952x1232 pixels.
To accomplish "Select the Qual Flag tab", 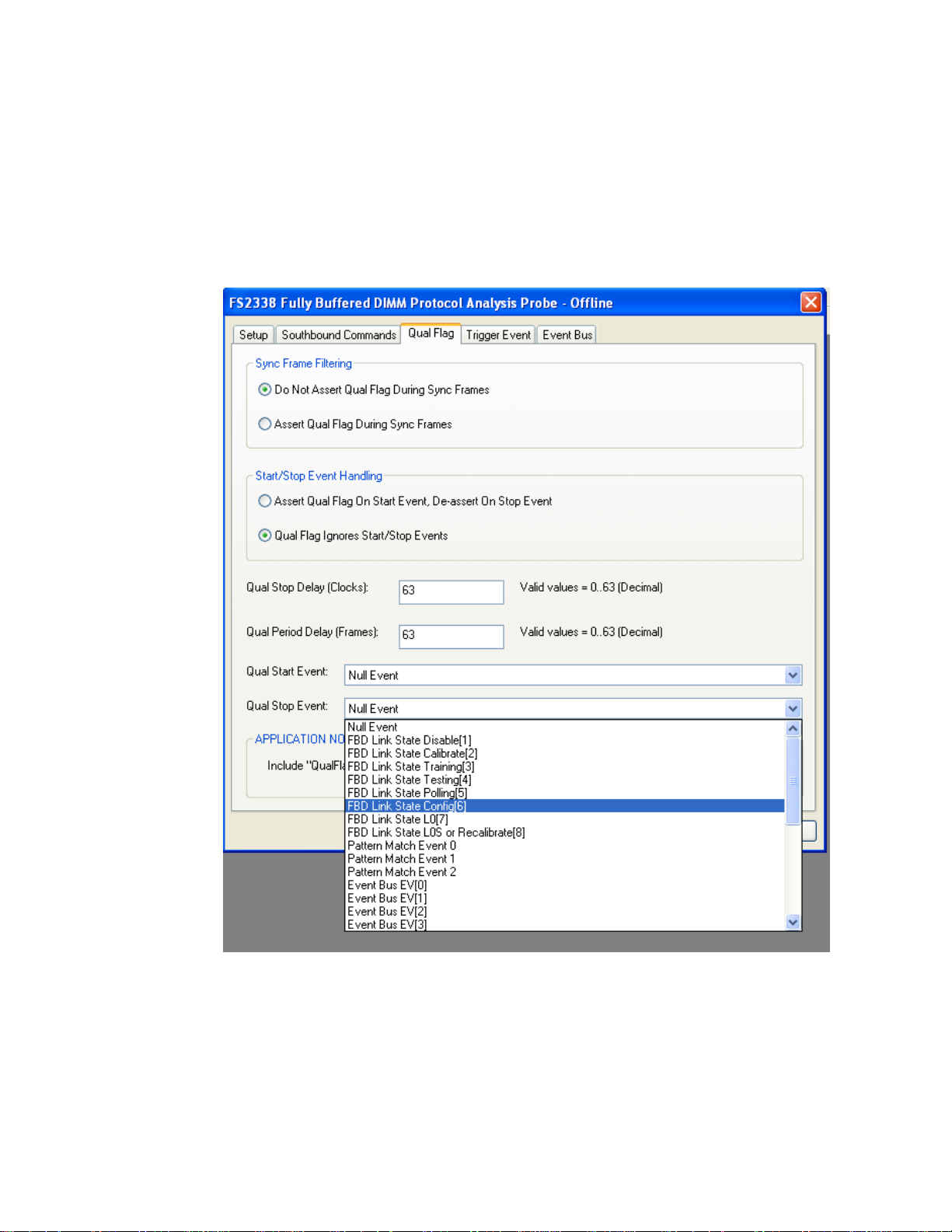I will point(431,333).
